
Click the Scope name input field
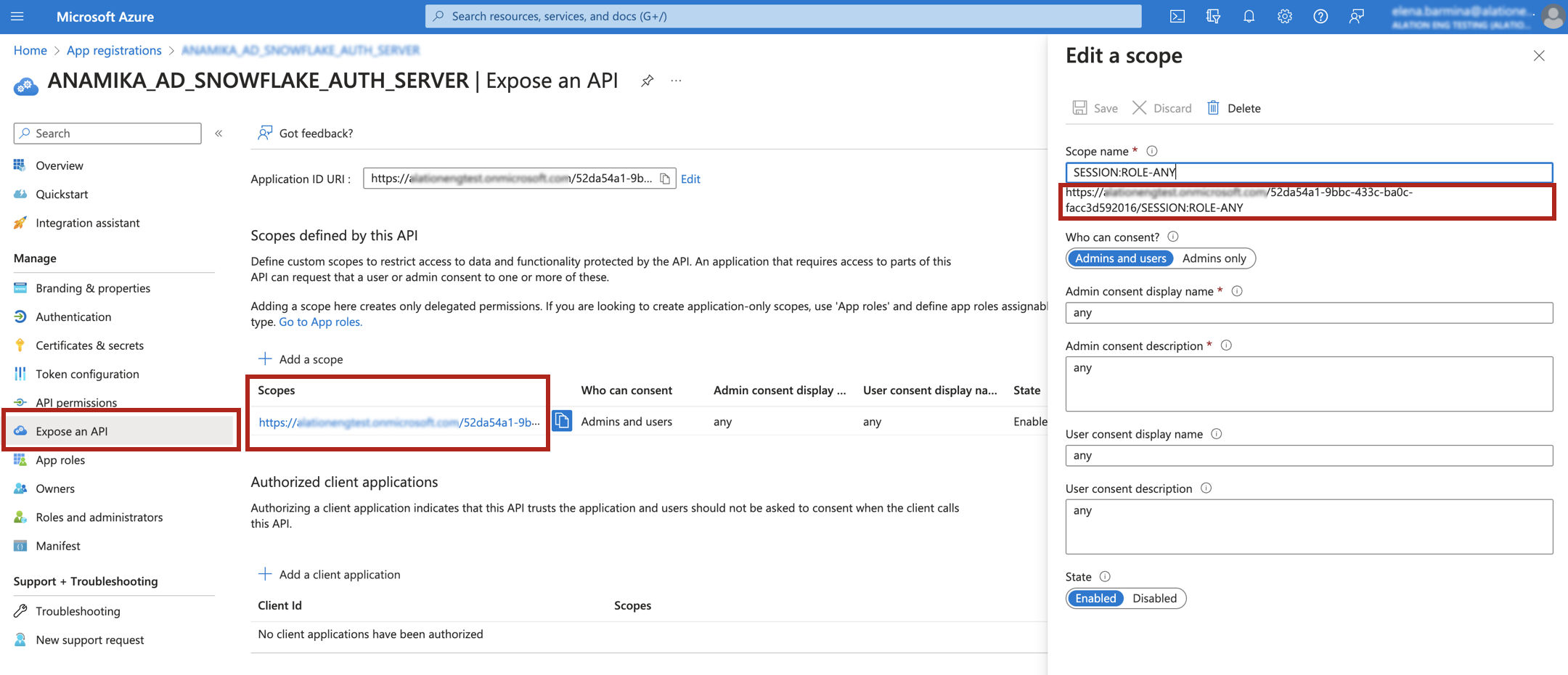1309,172
